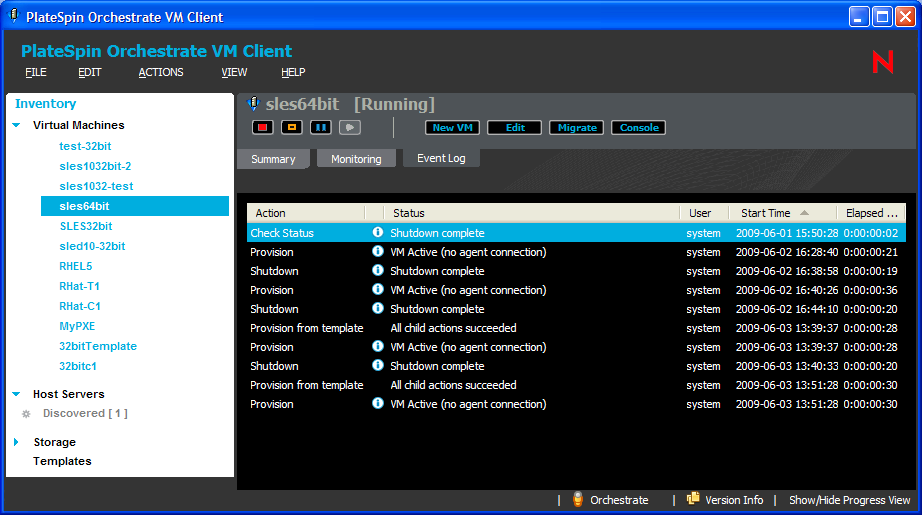Select RHEL5 virtual machine
Screen dimensions: 922x515
click(76, 266)
